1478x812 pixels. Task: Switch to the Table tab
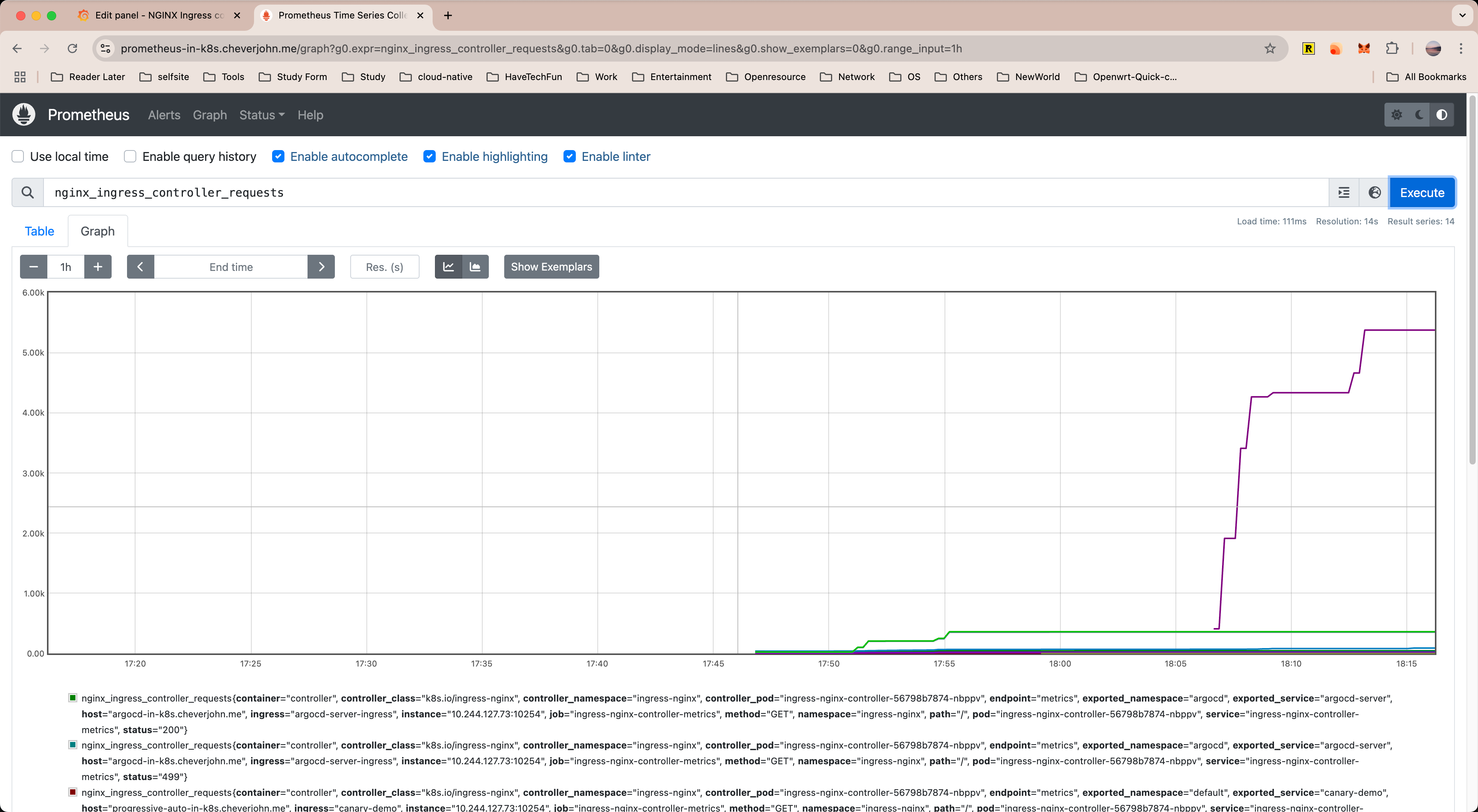click(x=40, y=231)
